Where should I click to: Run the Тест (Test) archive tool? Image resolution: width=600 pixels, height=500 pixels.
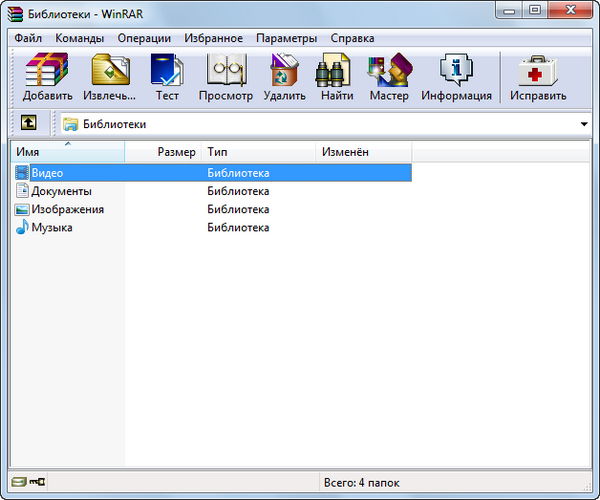167,77
